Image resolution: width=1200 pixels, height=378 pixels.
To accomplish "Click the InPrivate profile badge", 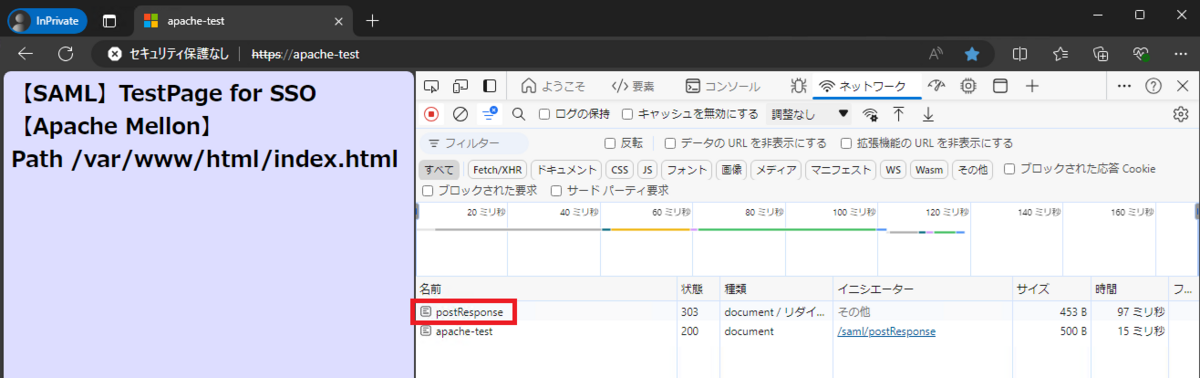I will pyautogui.click(x=47, y=20).
